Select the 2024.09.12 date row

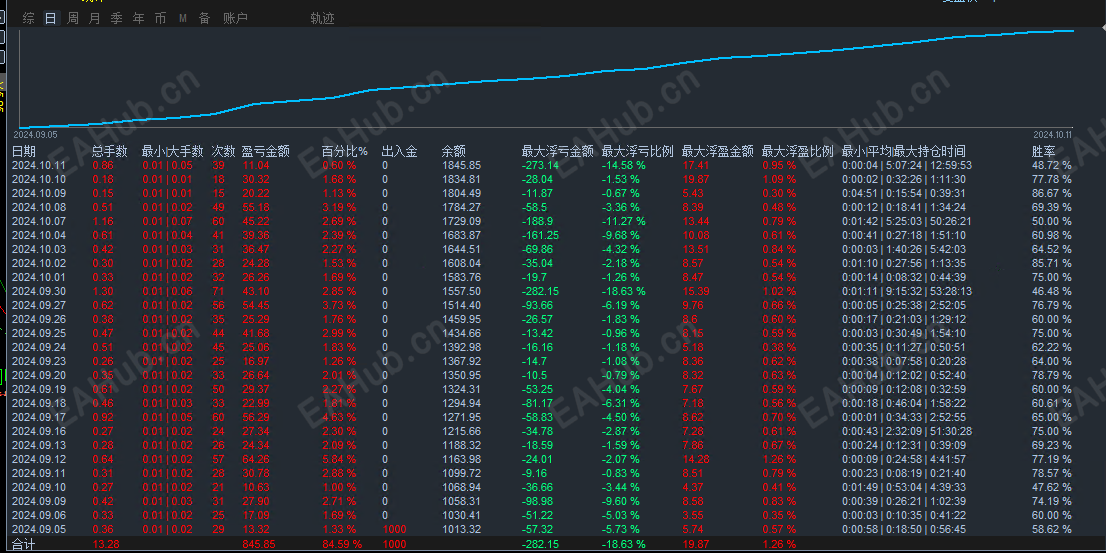coord(40,458)
